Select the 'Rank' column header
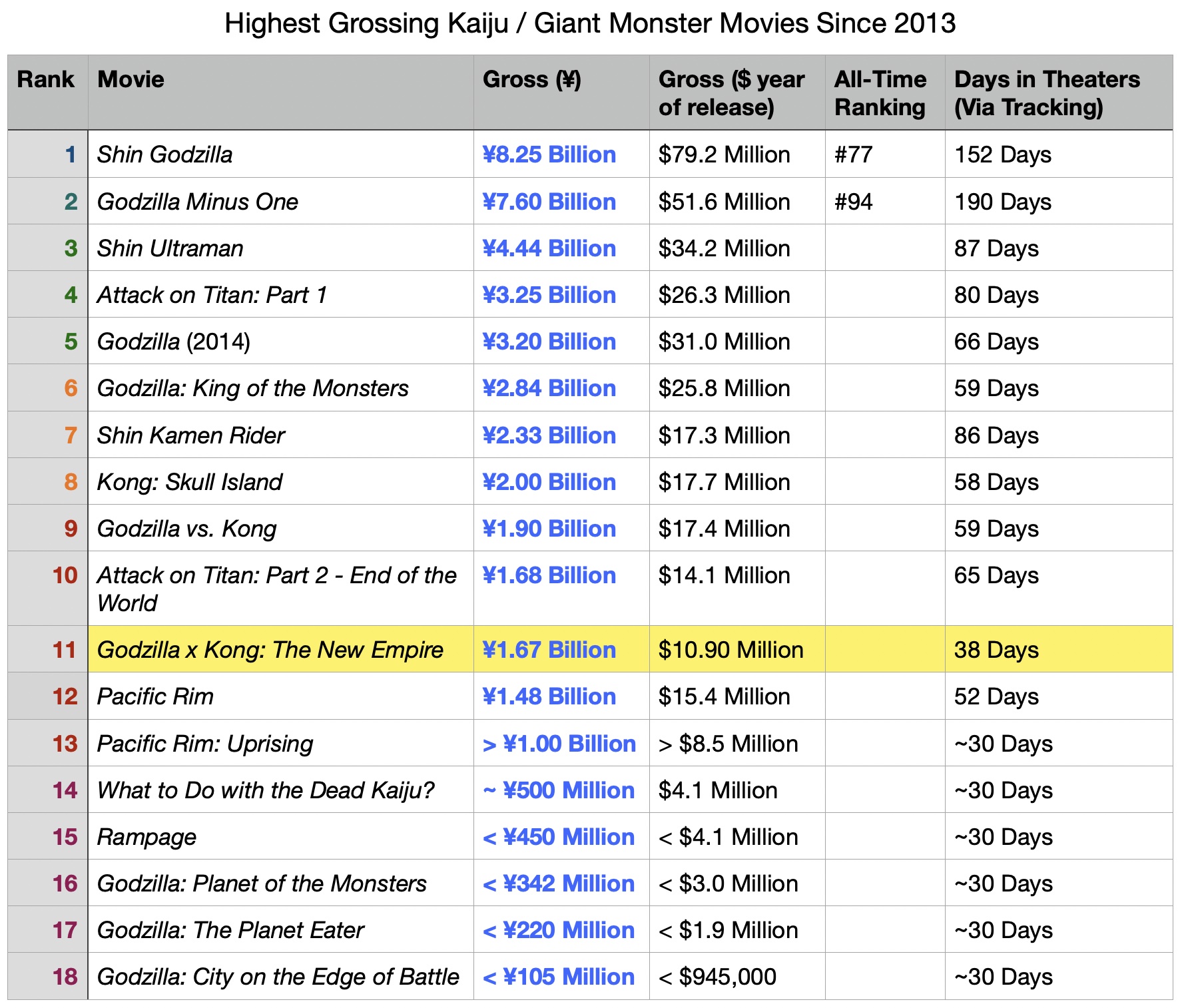The height and width of the screenshot is (1008, 1180). pyautogui.click(x=47, y=93)
